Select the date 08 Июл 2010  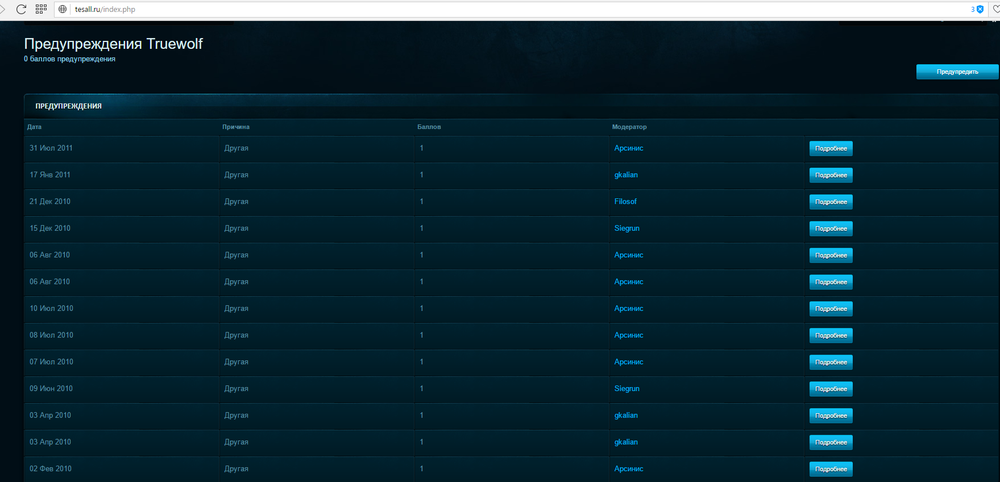click(51, 335)
